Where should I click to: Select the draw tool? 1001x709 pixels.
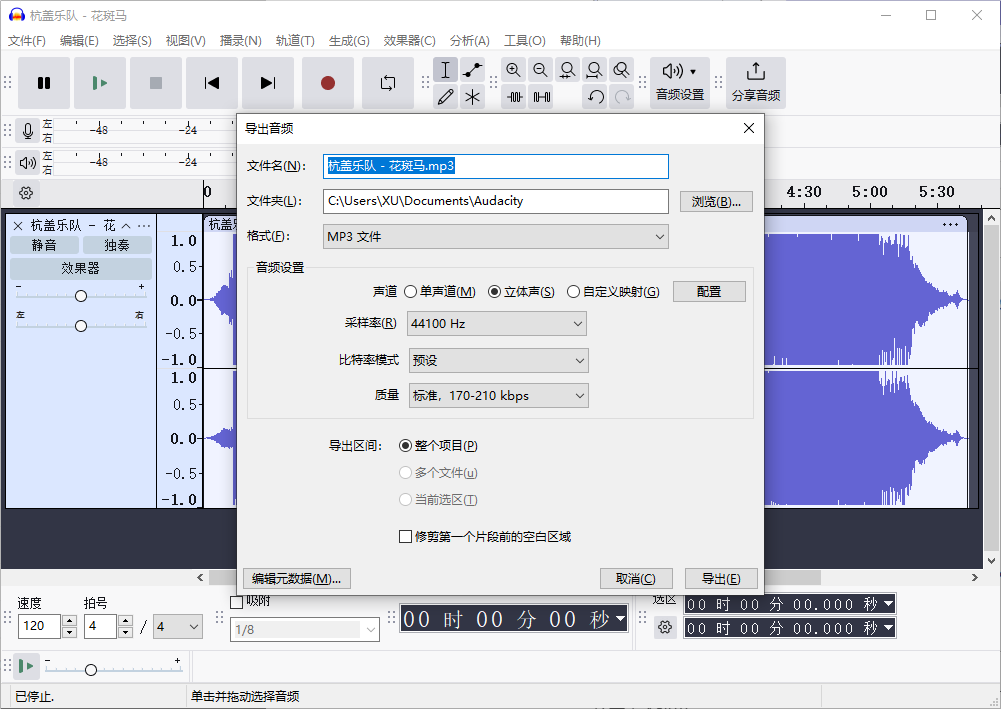tap(445, 97)
